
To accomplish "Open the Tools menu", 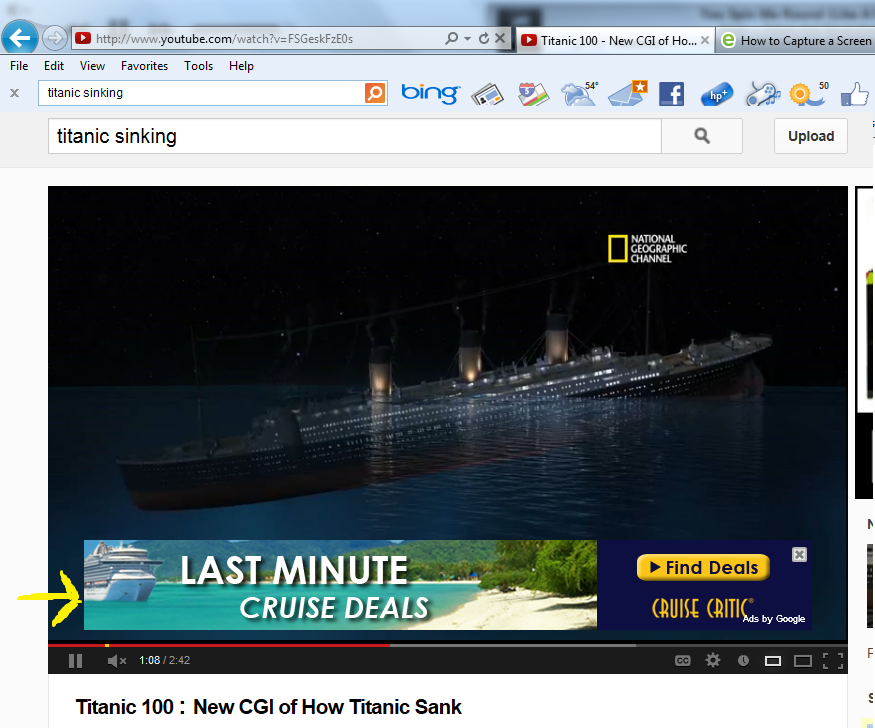I will point(199,66).
